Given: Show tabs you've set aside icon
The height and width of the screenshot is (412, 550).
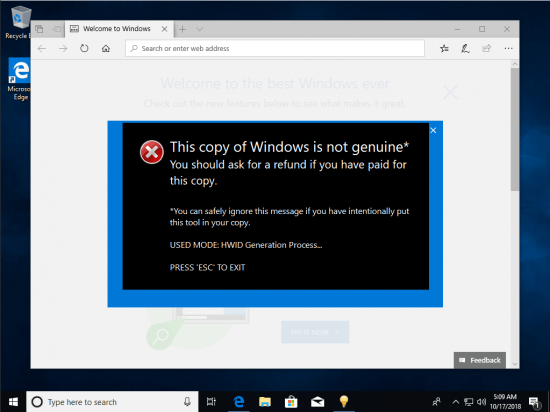Looking at the screenshot, I should 39,29.
